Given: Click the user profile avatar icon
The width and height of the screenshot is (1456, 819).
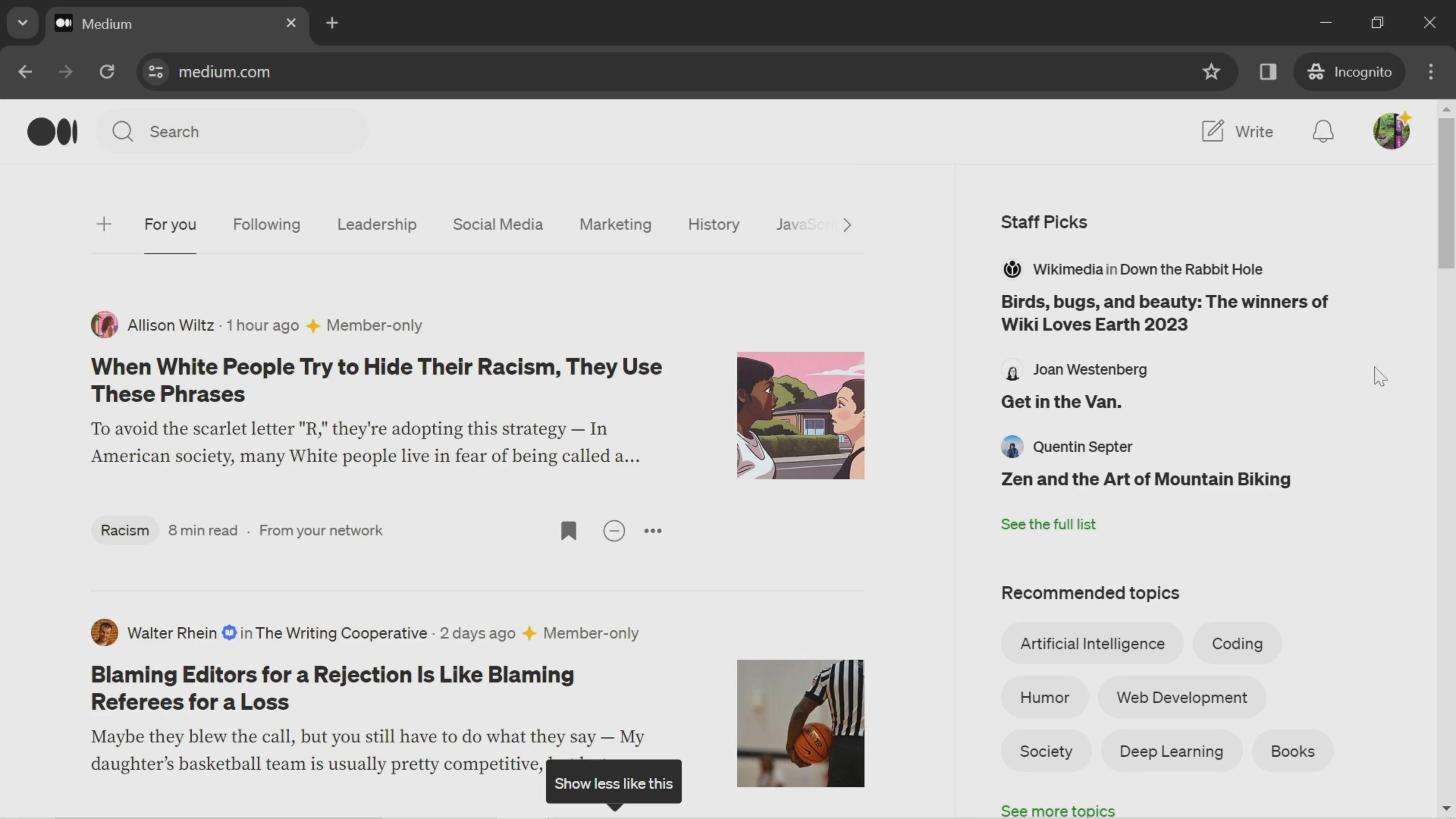Looking at the screenshot, I should [x=1392, y=131].
